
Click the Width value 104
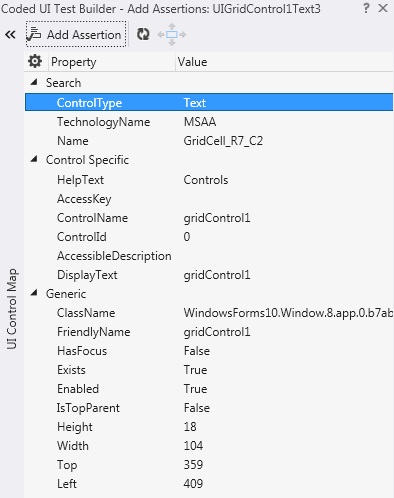coord(193,446)
